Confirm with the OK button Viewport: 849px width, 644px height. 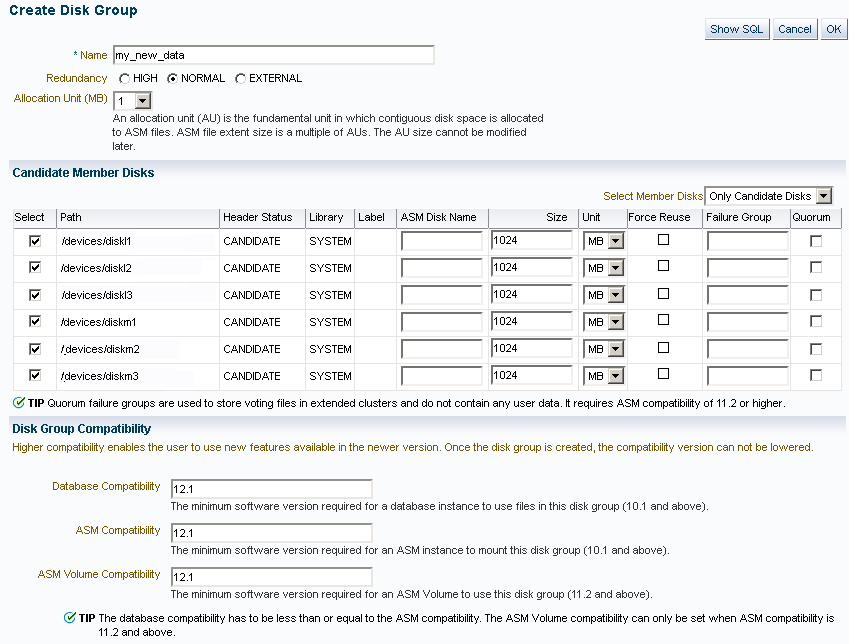[x=833, y=29]
